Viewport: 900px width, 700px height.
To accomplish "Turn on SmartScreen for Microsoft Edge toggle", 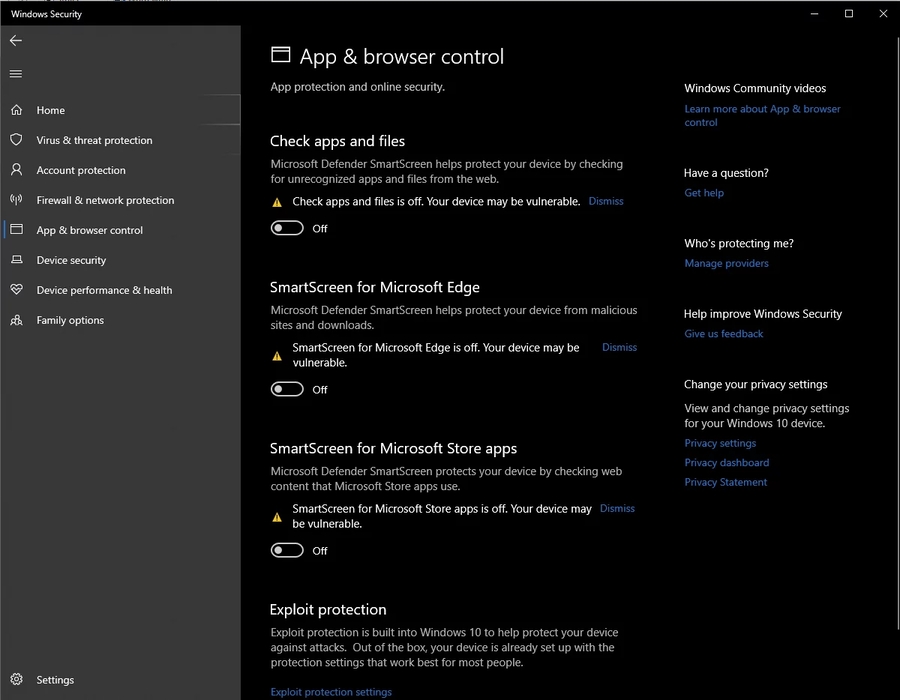I will tap(287, 389).
